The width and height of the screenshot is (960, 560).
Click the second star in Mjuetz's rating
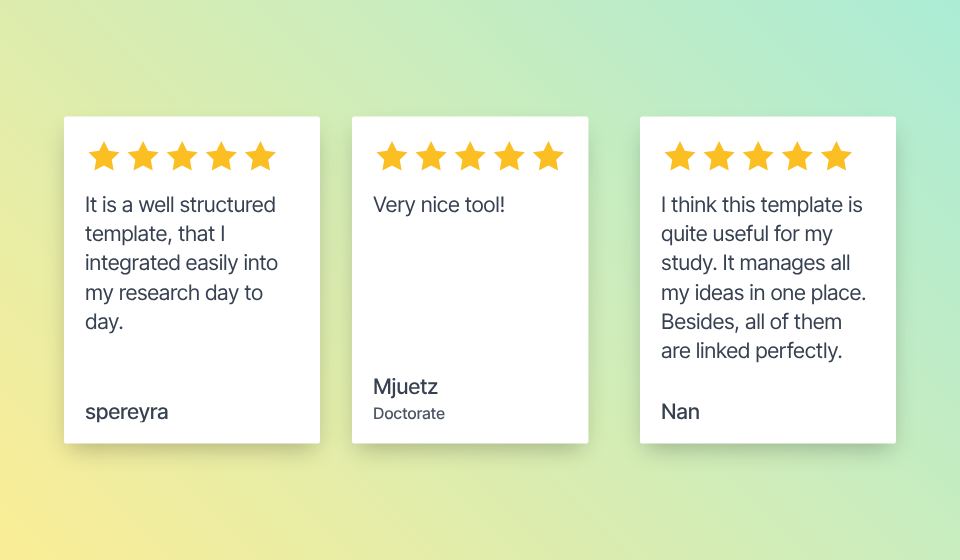[x=431, y=156]
